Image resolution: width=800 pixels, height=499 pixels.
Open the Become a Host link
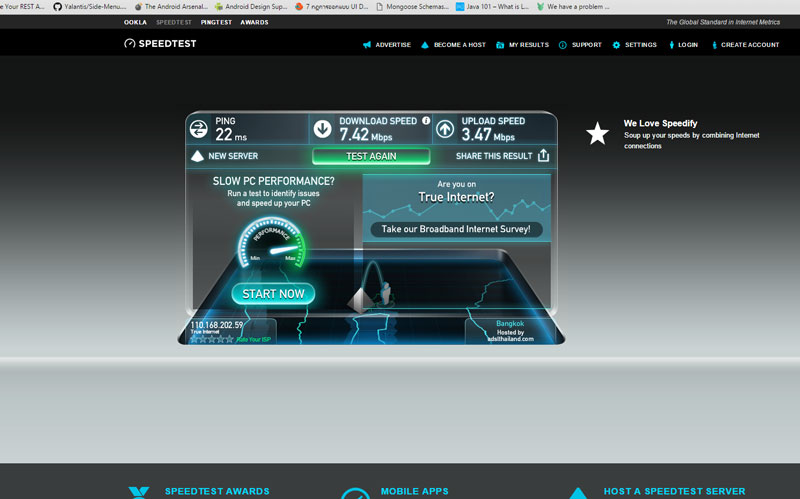[x=460, y=45]
